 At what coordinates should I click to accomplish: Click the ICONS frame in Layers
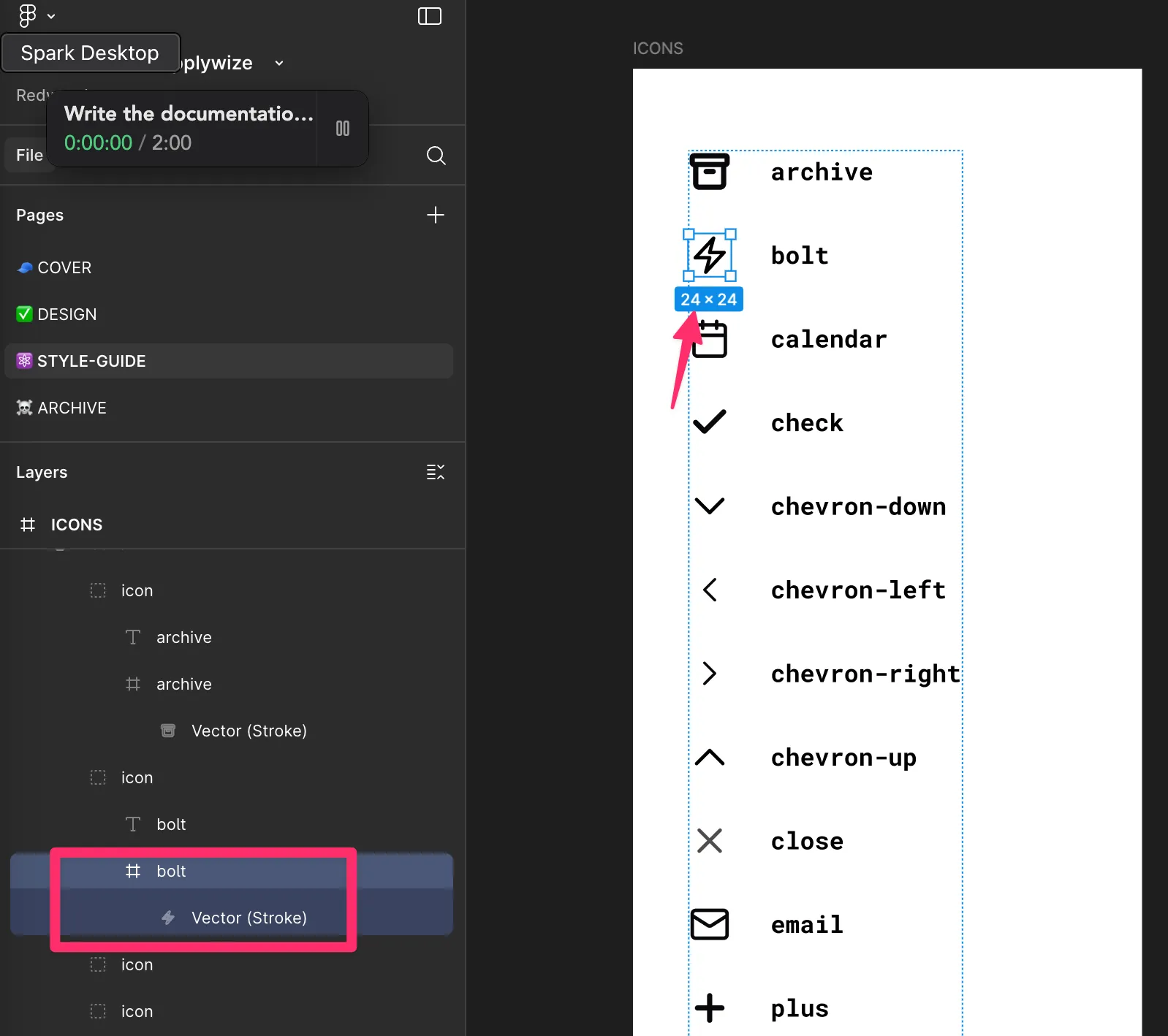pyautogui.click(x=76, y=525)
